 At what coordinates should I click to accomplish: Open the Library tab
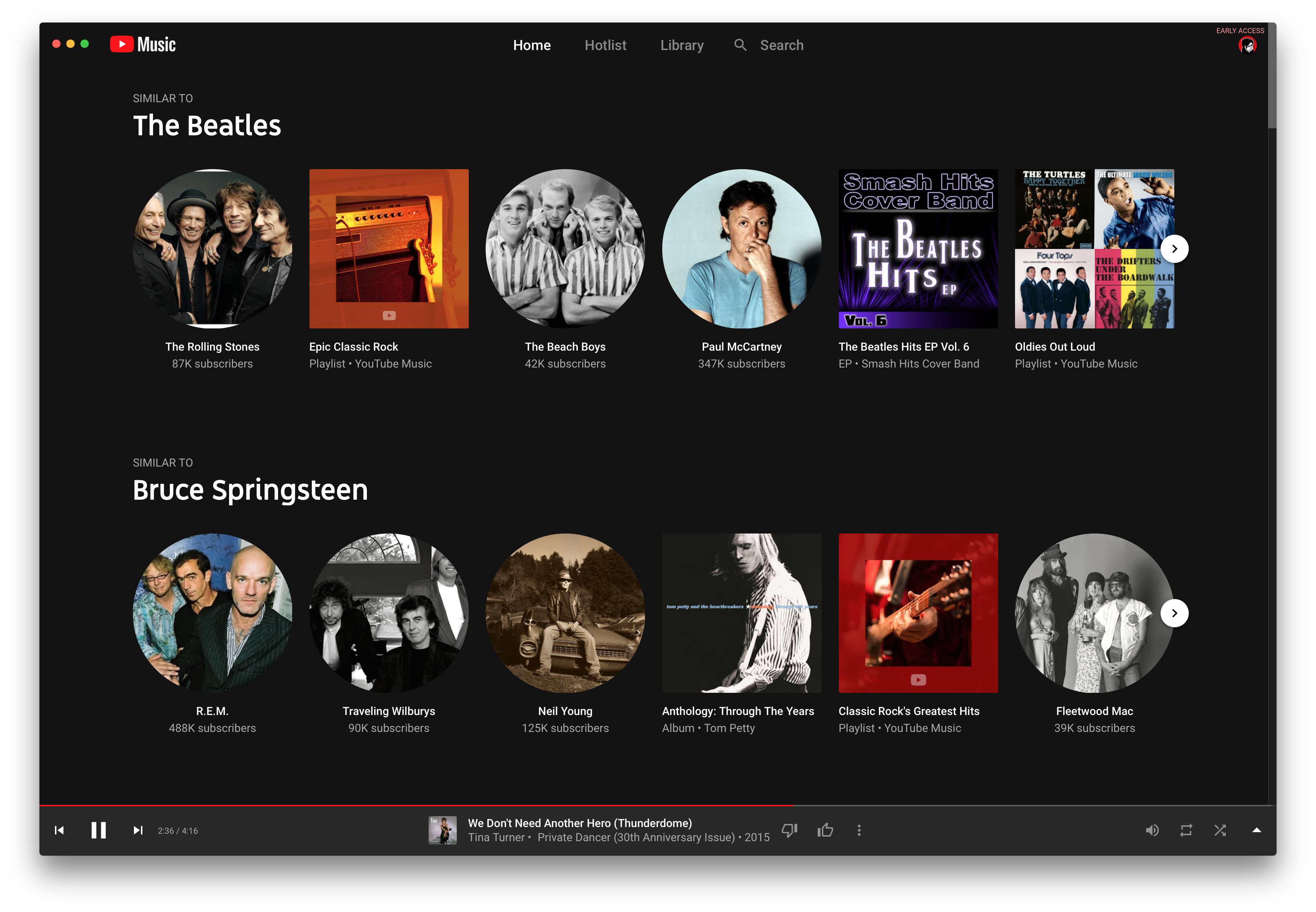tap(682, 44)
